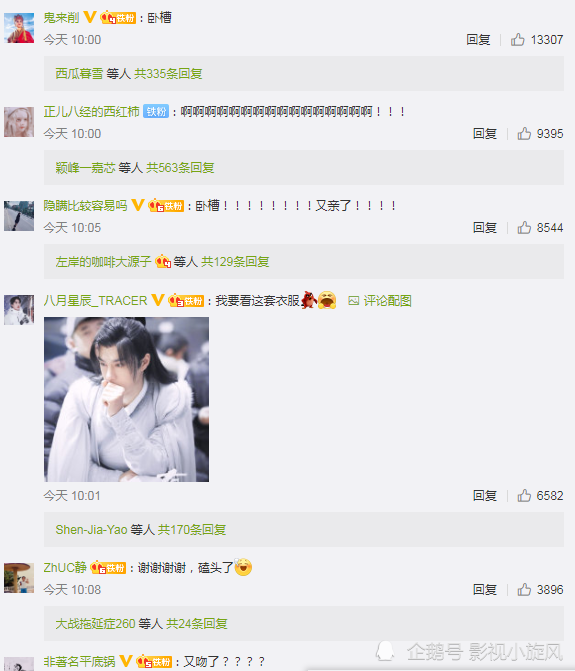Reply to 隐瞒比较容易吗's comment

[x=485, y=227]
